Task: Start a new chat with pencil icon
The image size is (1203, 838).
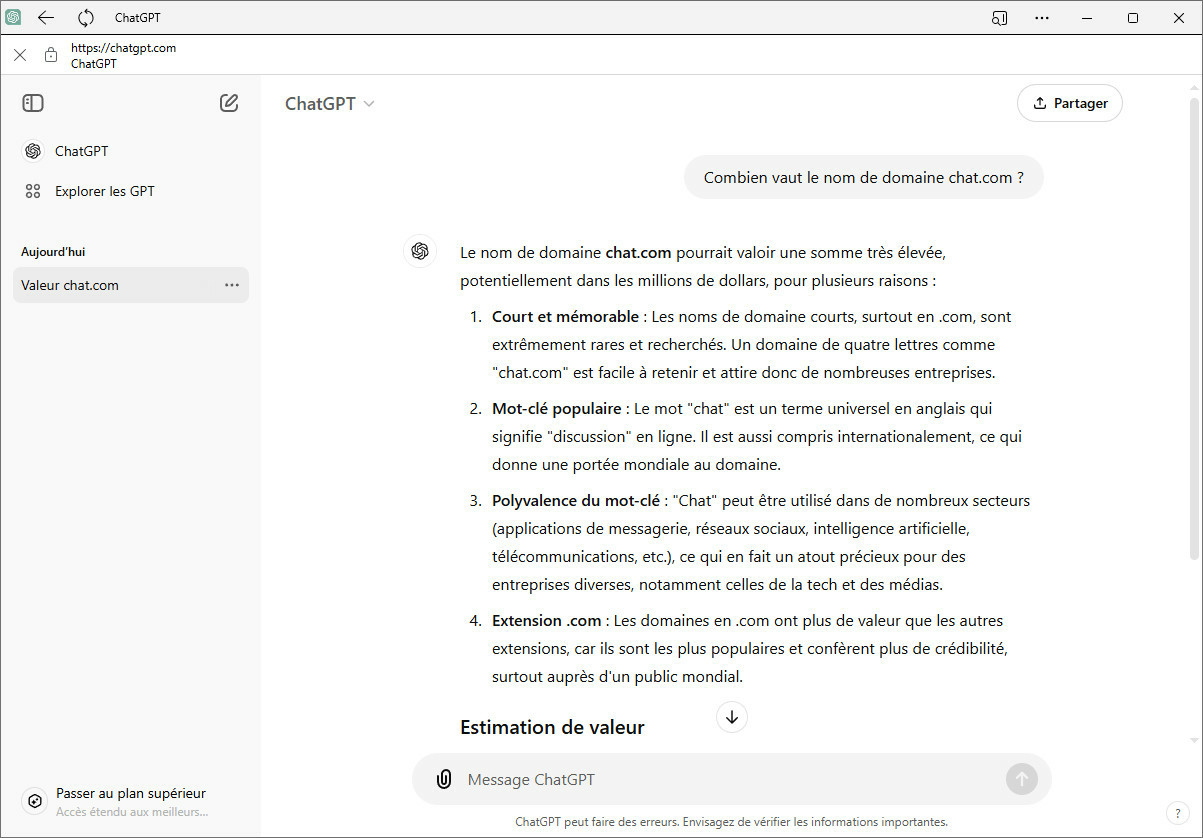Action: [x=229, y=103]
